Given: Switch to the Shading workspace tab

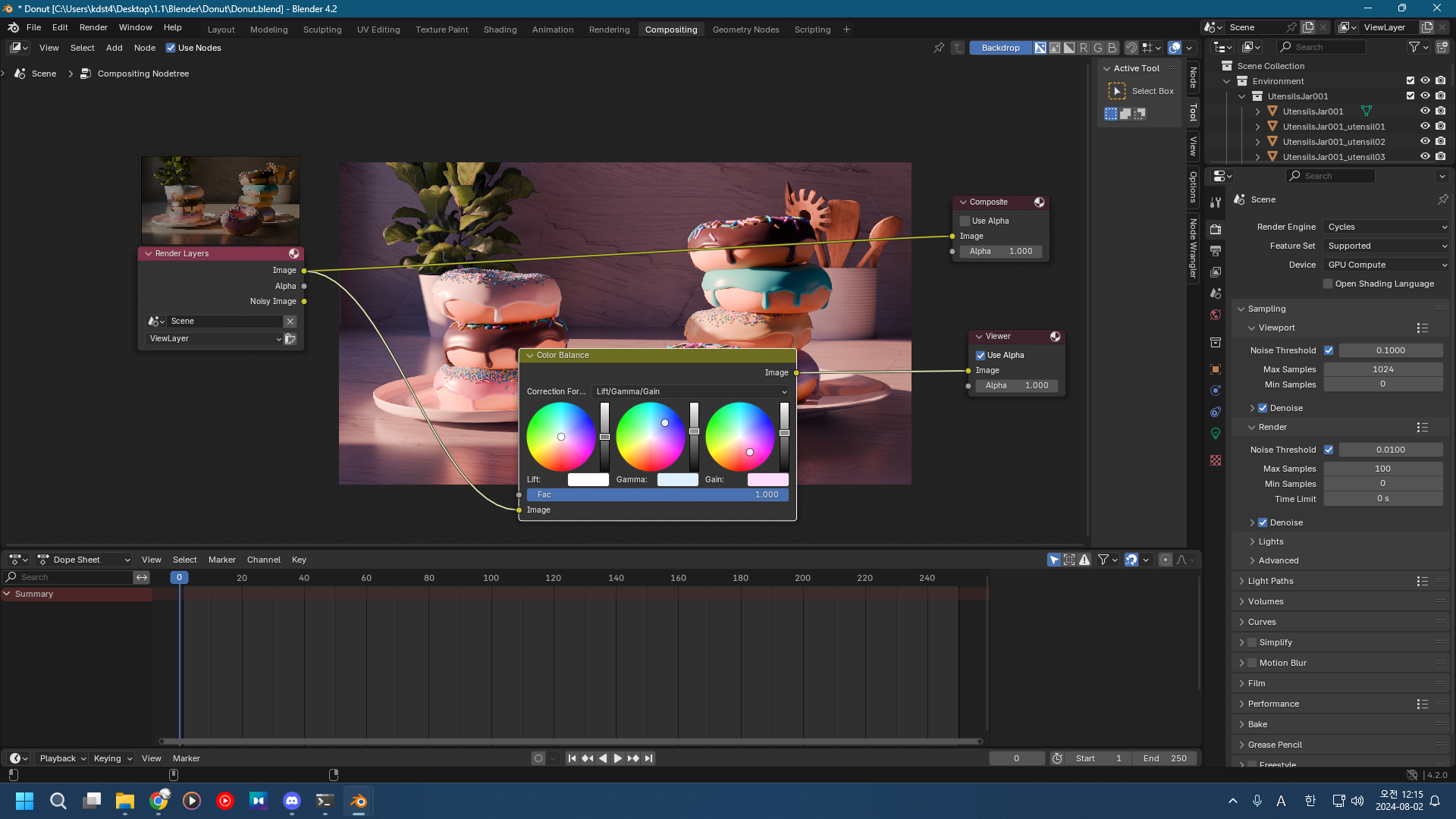Looking at the screenshot, I should click(500, 30).
